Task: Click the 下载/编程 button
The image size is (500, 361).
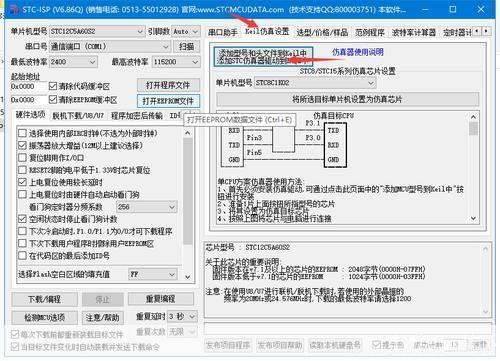Action: [x=45, y=299]
